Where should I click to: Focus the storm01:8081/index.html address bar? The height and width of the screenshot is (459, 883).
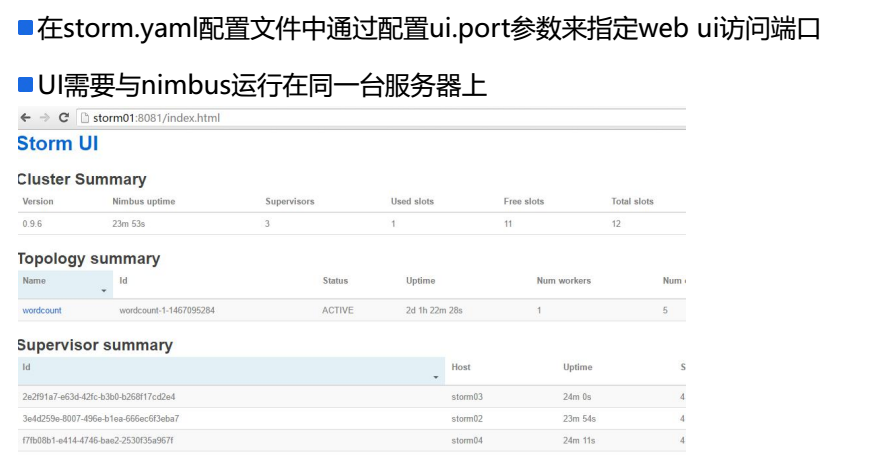click(x=381, y=118)
